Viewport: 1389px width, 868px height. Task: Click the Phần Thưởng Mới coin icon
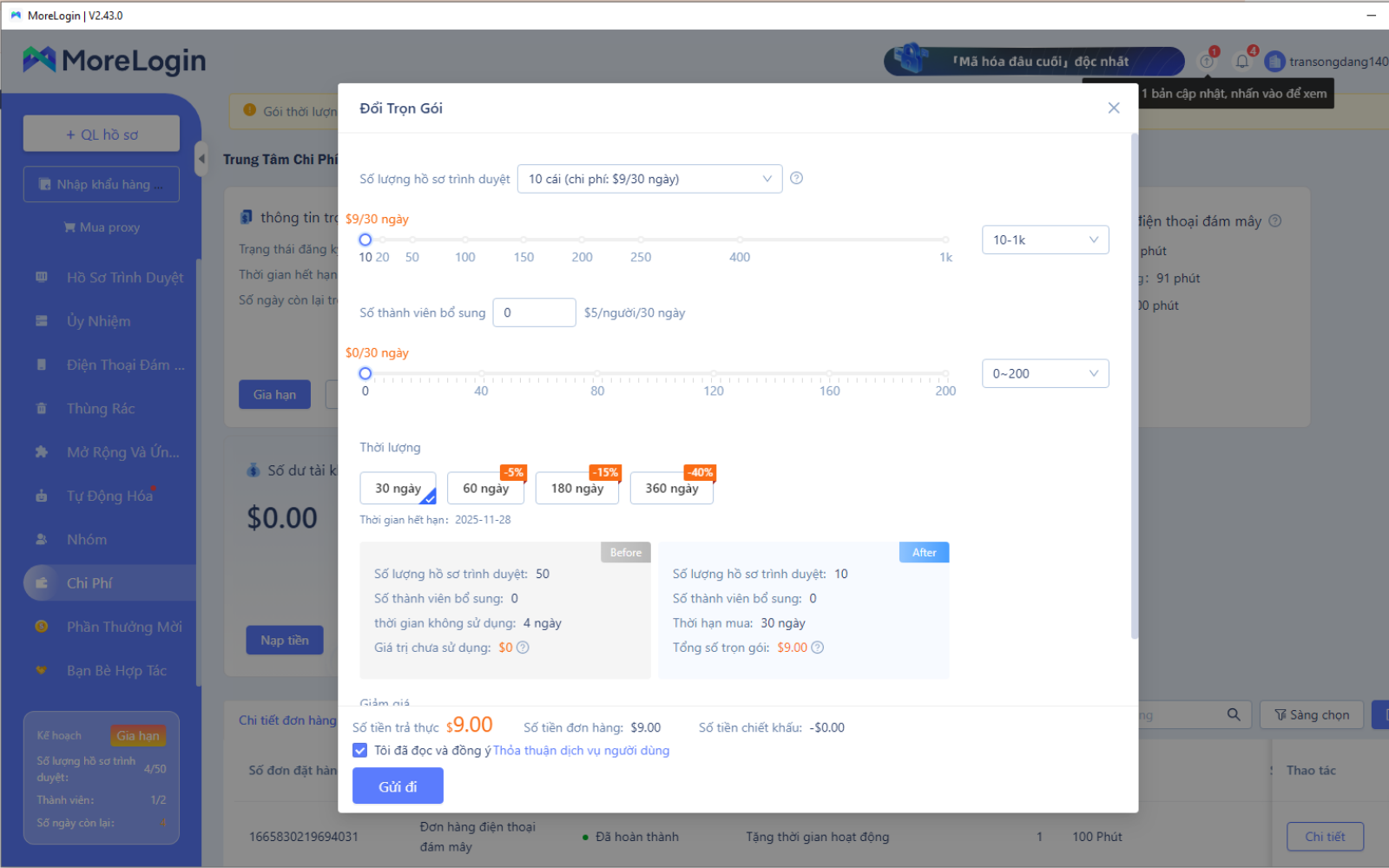point(41,627)
